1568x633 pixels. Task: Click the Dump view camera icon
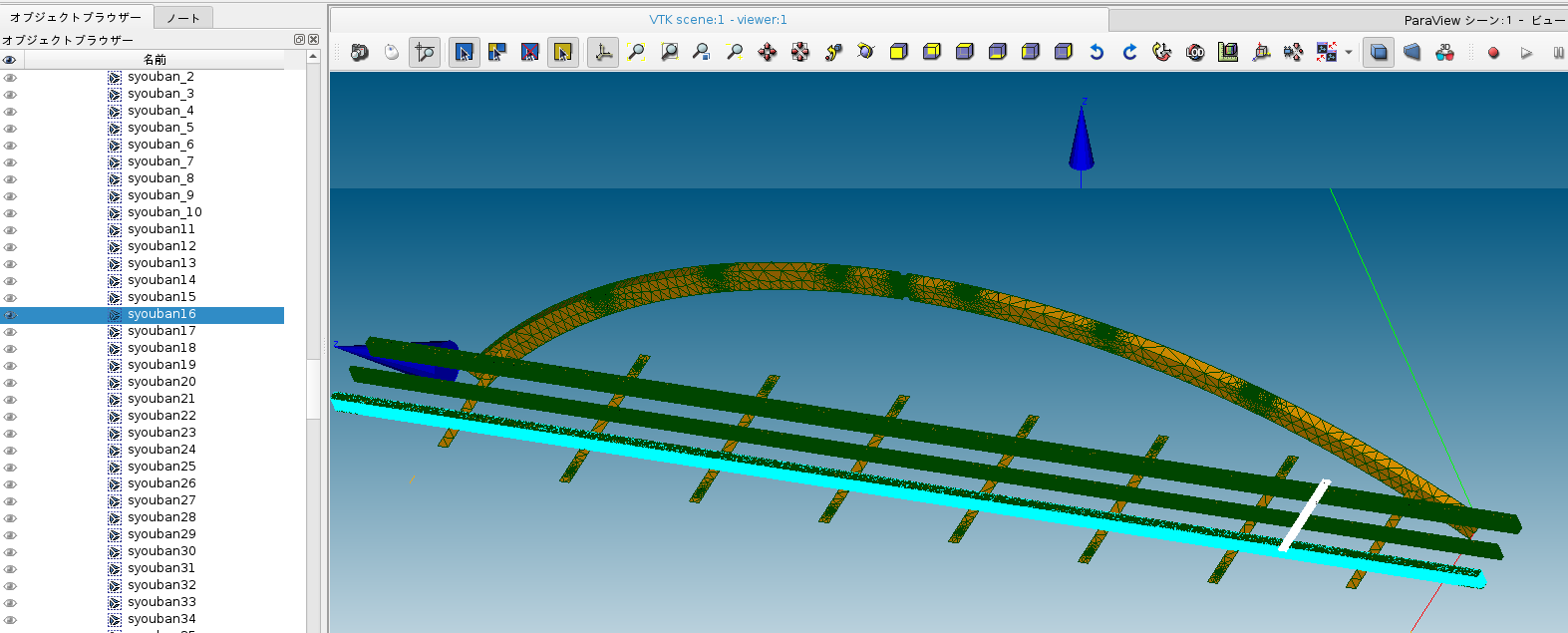tap(360, 53)
